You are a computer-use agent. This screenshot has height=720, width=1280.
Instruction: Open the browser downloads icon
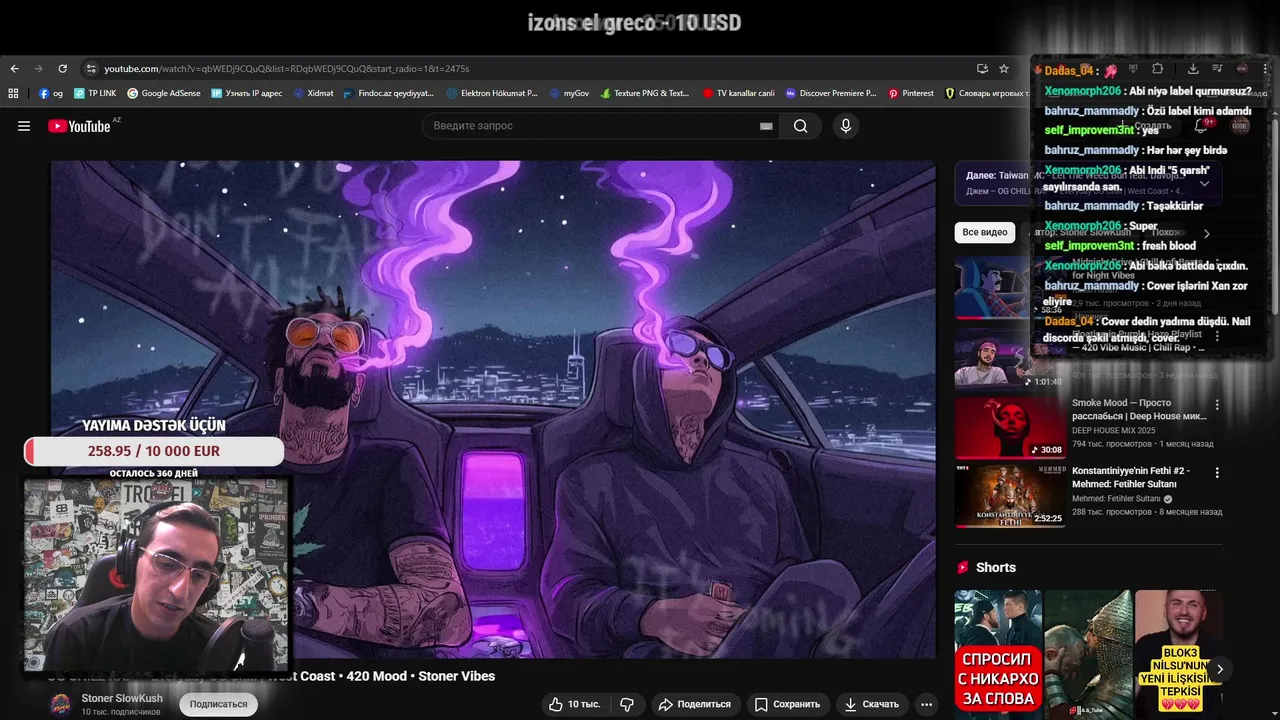coord(1193,68)
